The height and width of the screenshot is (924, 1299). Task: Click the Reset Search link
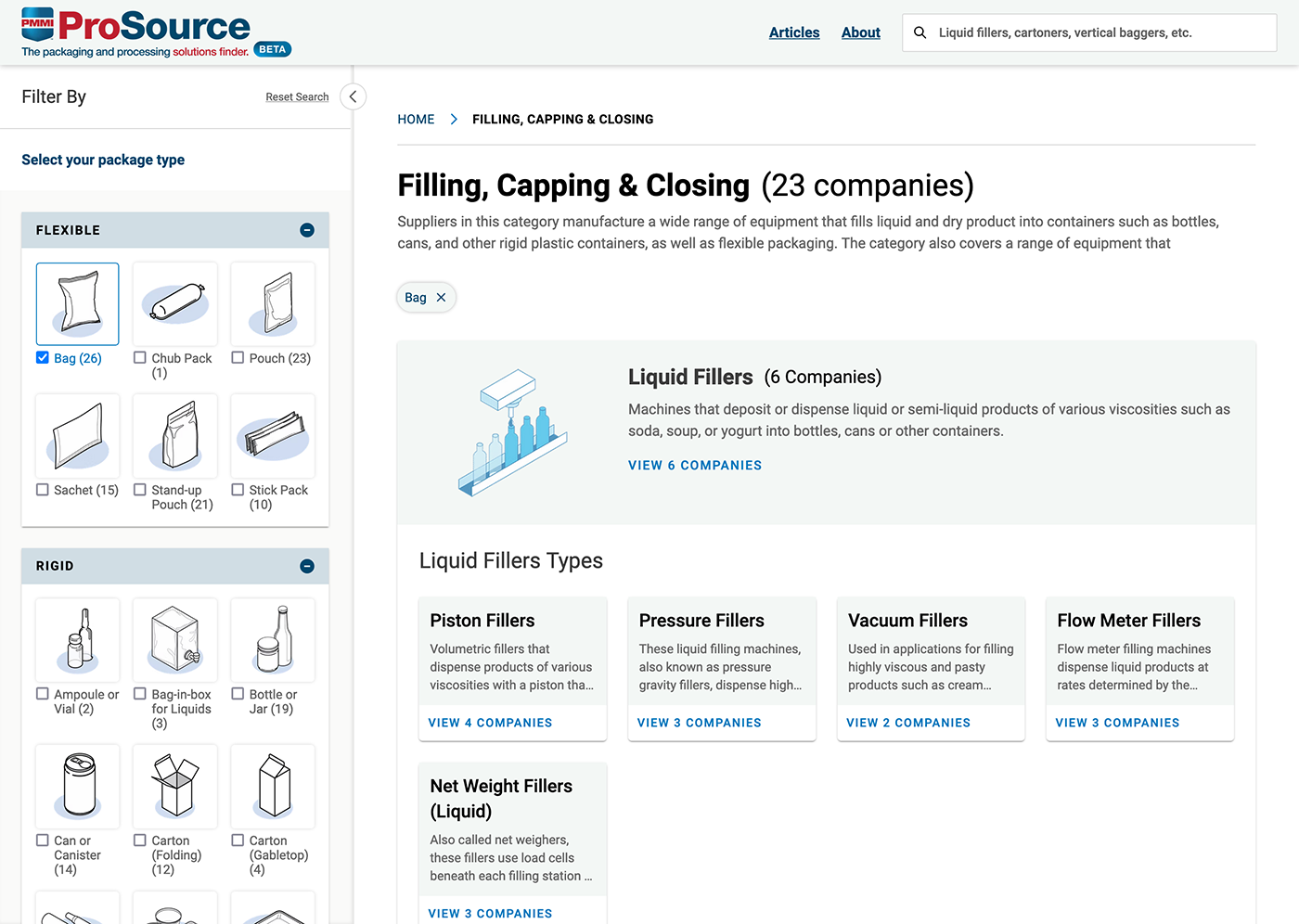click(297, 97)
